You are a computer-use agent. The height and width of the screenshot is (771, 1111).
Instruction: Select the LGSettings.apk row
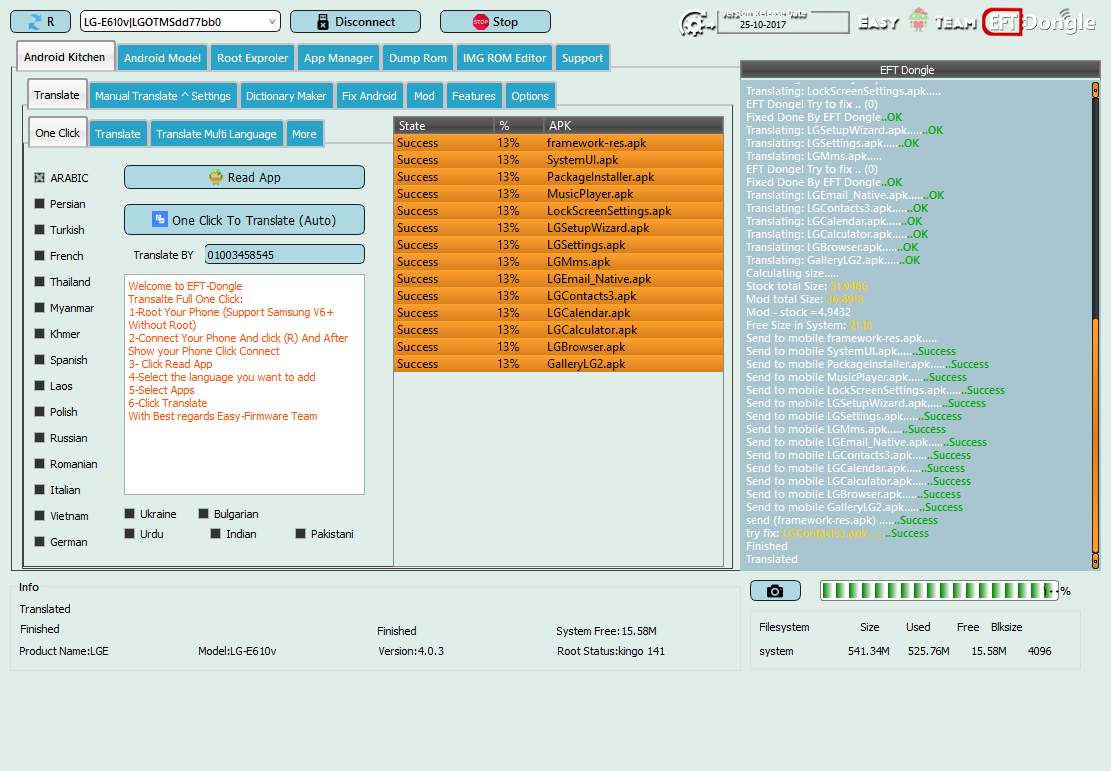pos(558,245)
